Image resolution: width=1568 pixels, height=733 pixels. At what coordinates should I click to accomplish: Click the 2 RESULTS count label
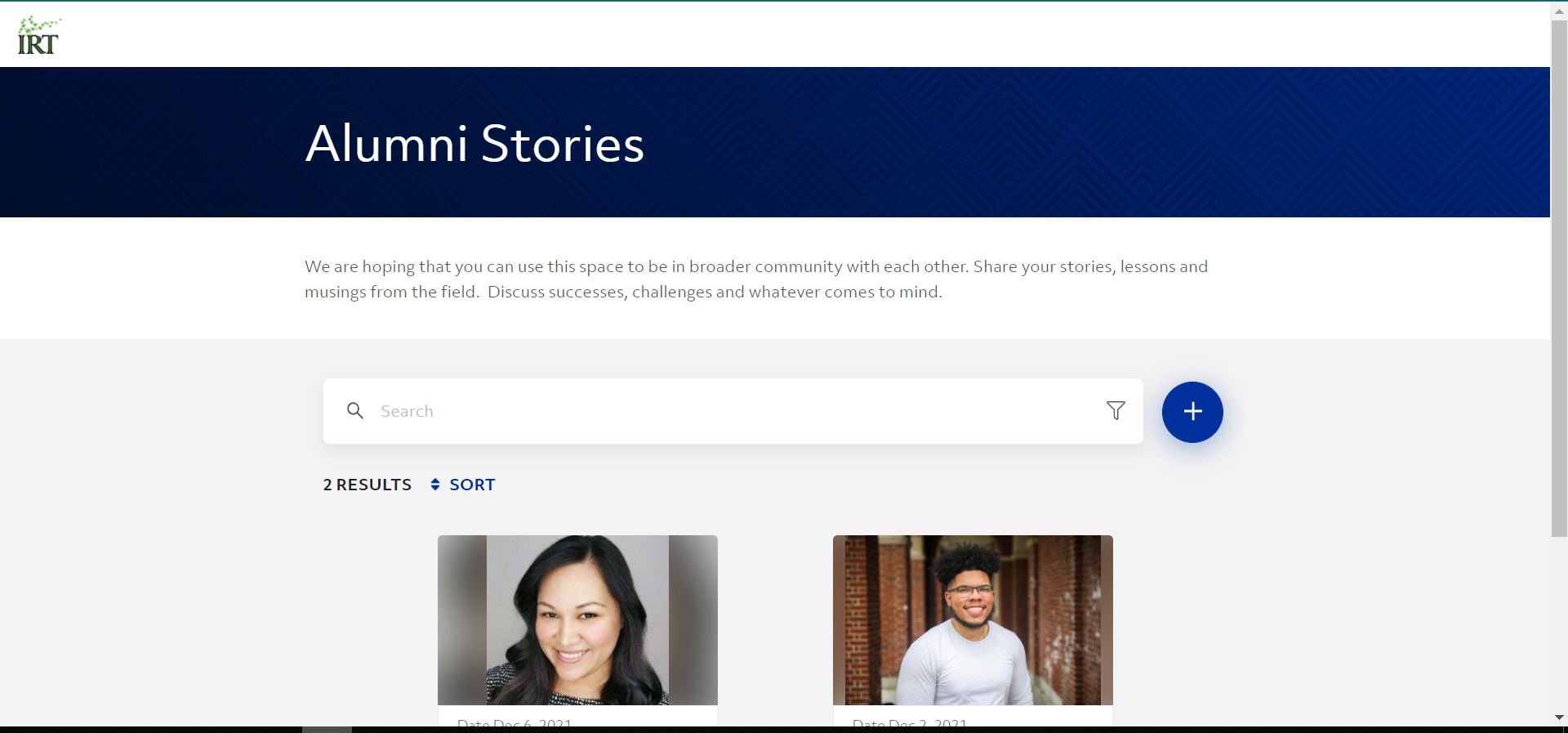tap(367, 485)
